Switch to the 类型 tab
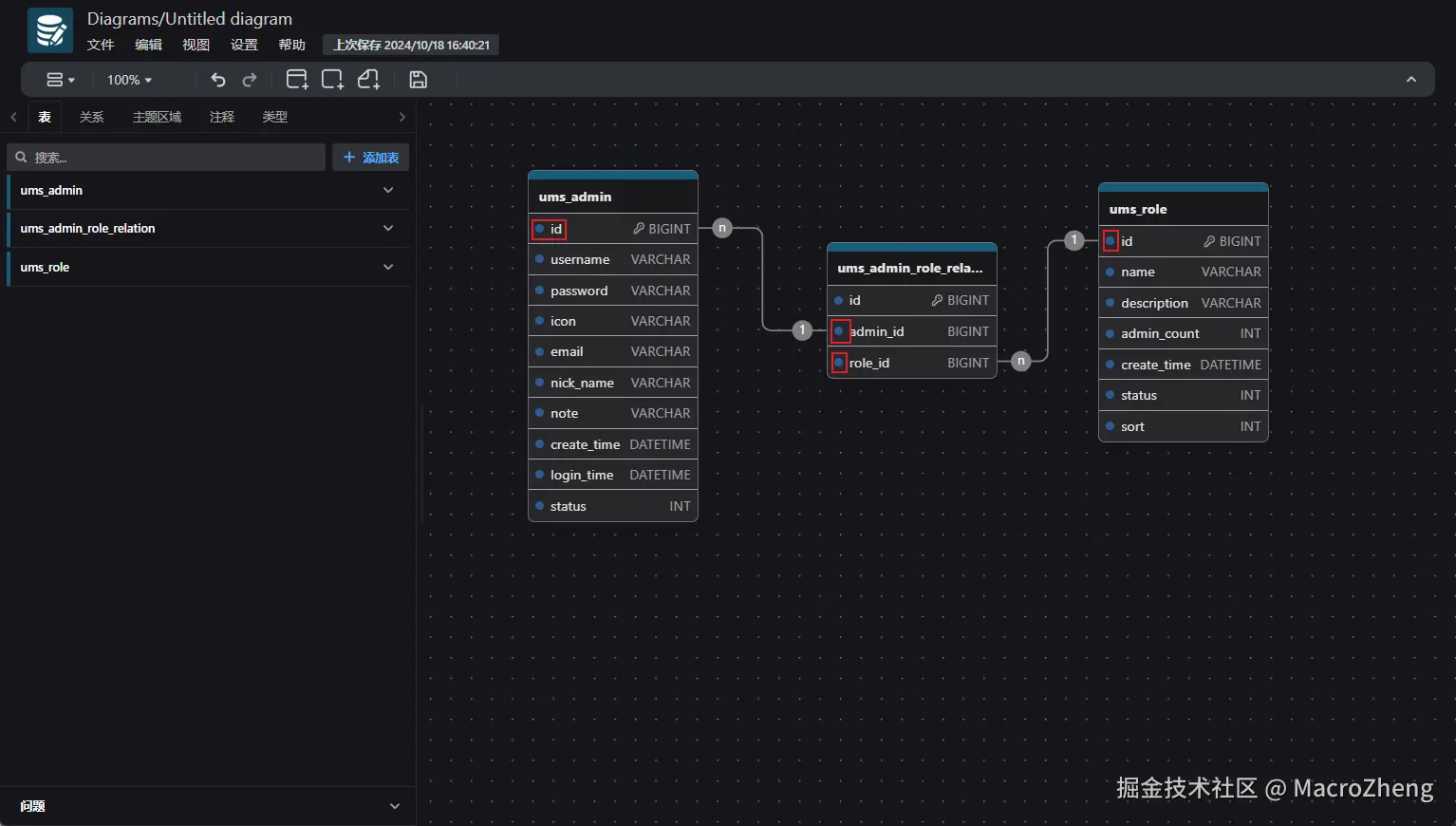1456x826 pixels. tap(275, 117)
